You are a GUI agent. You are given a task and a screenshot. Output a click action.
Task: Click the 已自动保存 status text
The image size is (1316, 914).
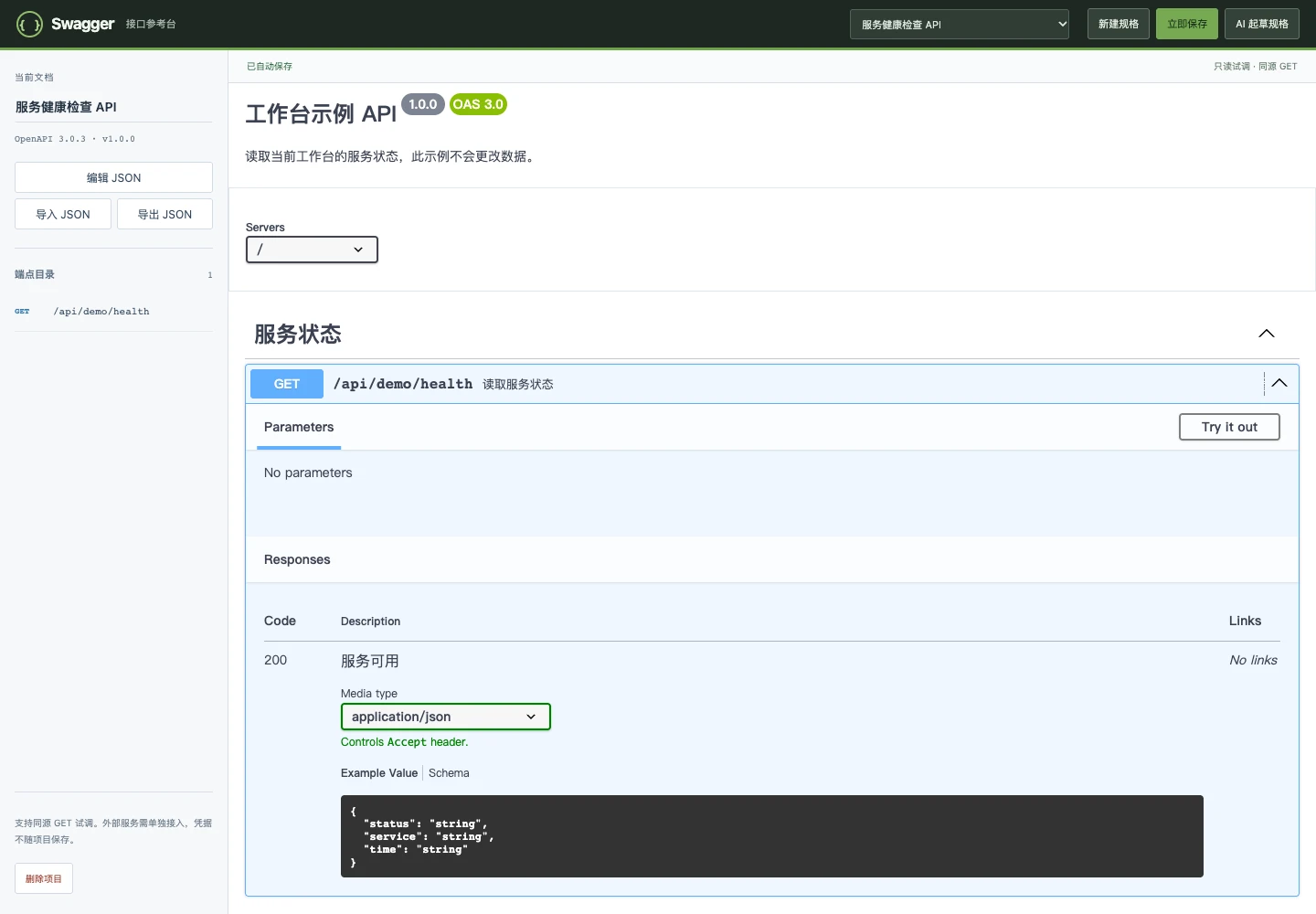(270, 67)
